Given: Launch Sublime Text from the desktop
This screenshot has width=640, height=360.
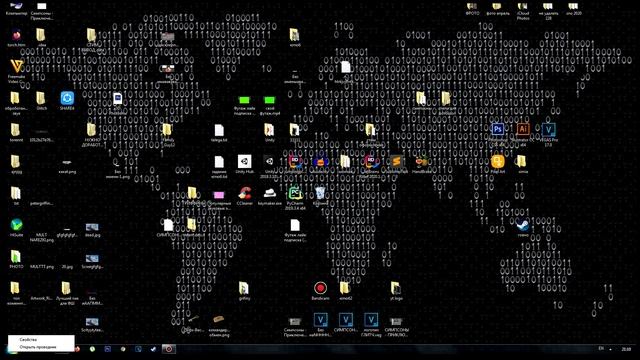Looking at the screenshot, I should pyautogui.click(x=396, y=164).
